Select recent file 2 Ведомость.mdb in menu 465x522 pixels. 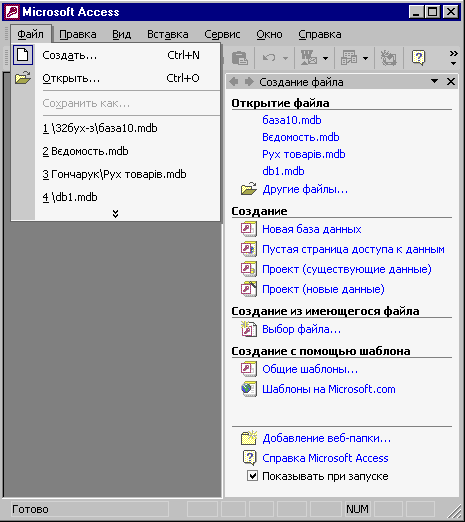(116, 151)
